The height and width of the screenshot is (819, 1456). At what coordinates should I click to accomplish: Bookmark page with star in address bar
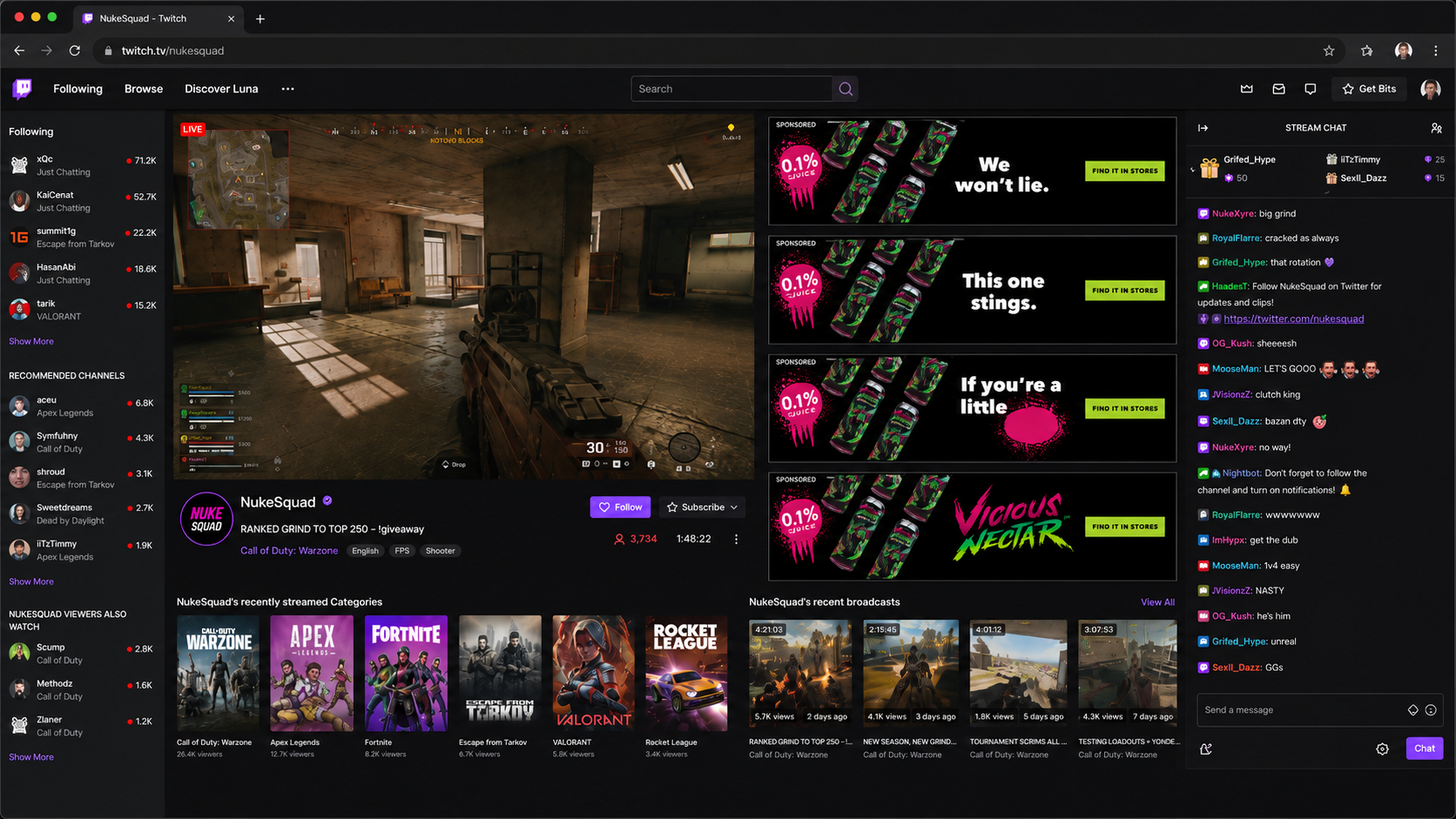pyautogui.click(x=1329, y=50)
